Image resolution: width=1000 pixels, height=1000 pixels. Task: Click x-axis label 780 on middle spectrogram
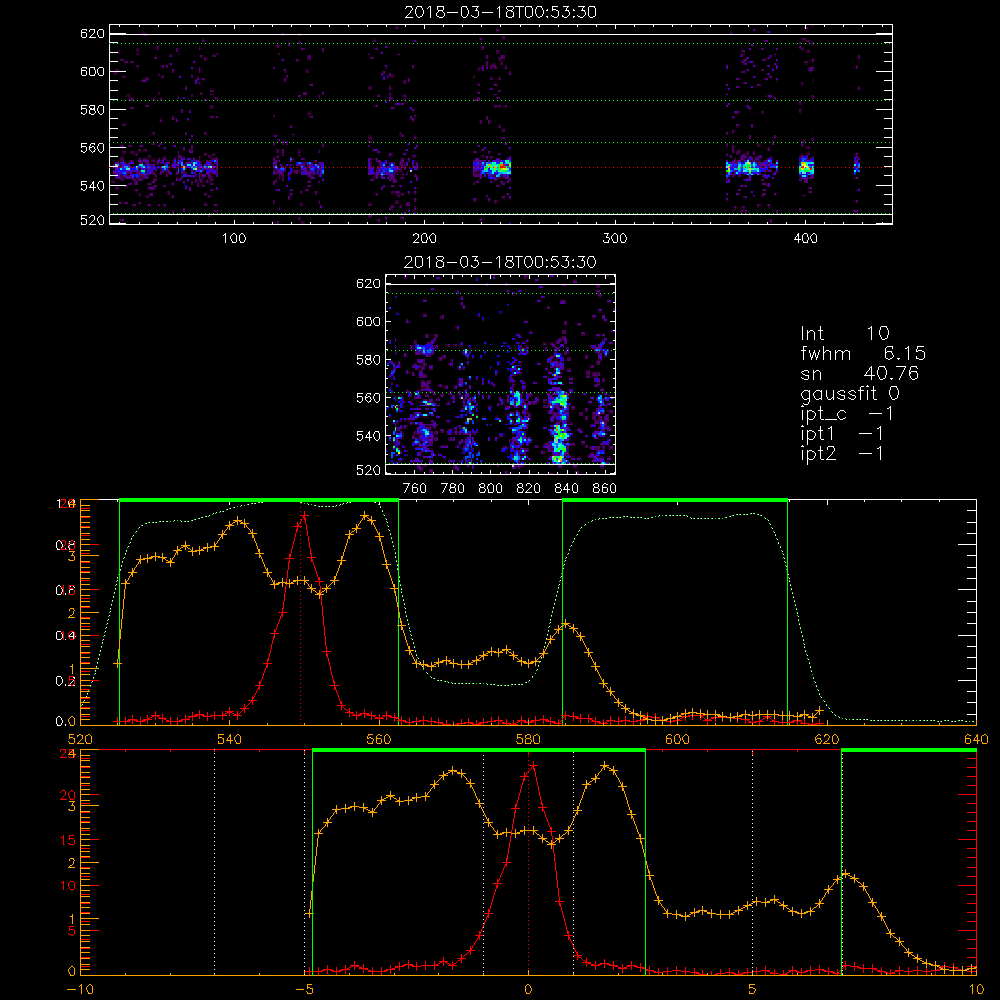pos(453,489)
